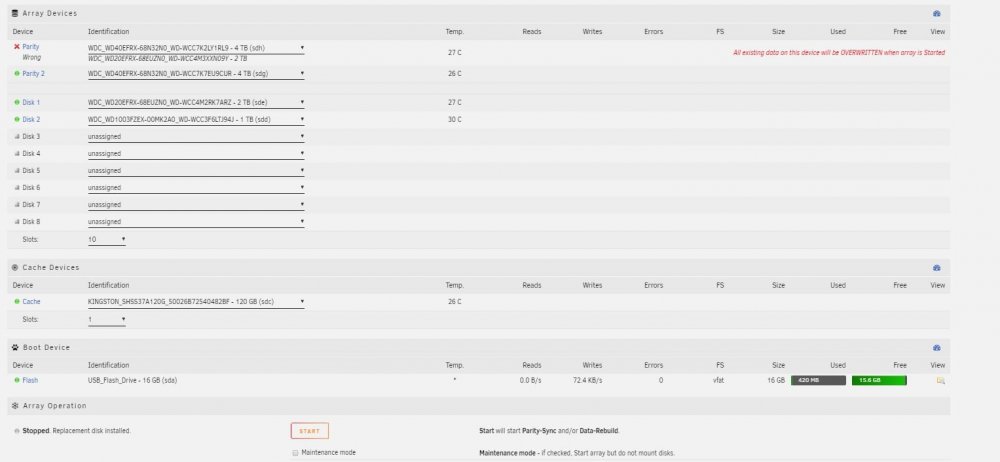Click the red X Parity status icon
Screen dimensions: 1000x462
17,47
